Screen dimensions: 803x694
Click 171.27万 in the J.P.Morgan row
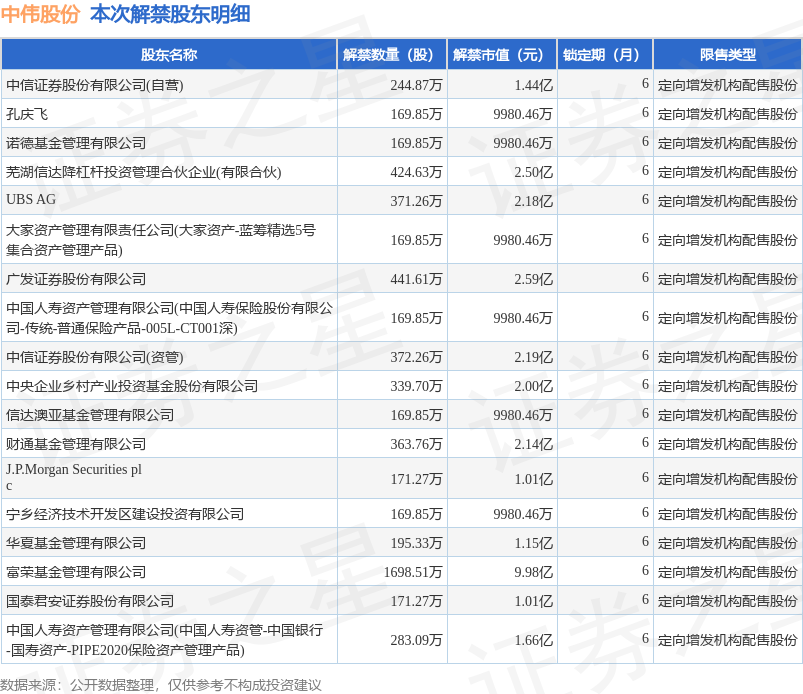(x=416, y=479)
